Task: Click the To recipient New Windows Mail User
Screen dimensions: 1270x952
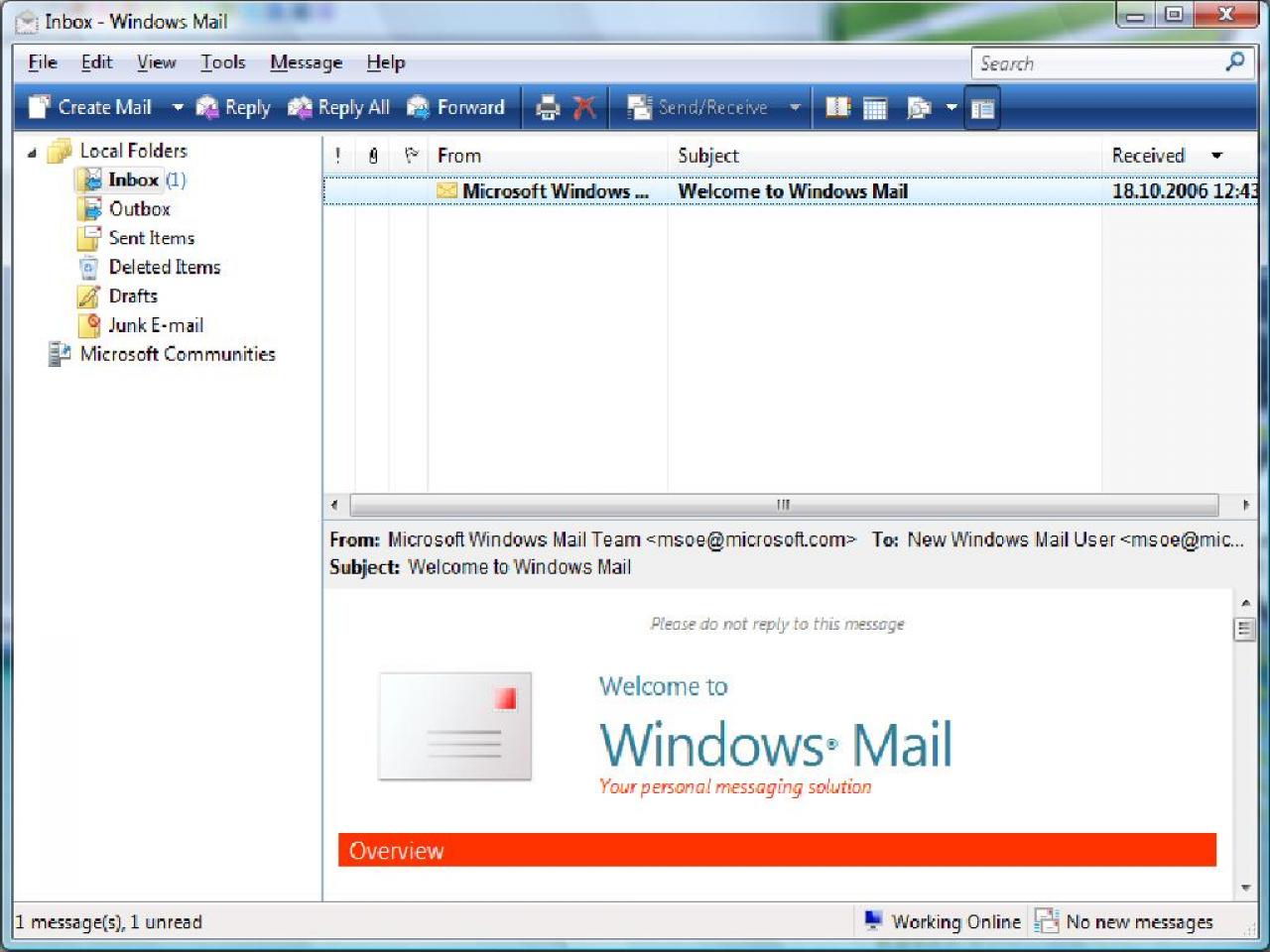Action: (x=1011, y=539)
